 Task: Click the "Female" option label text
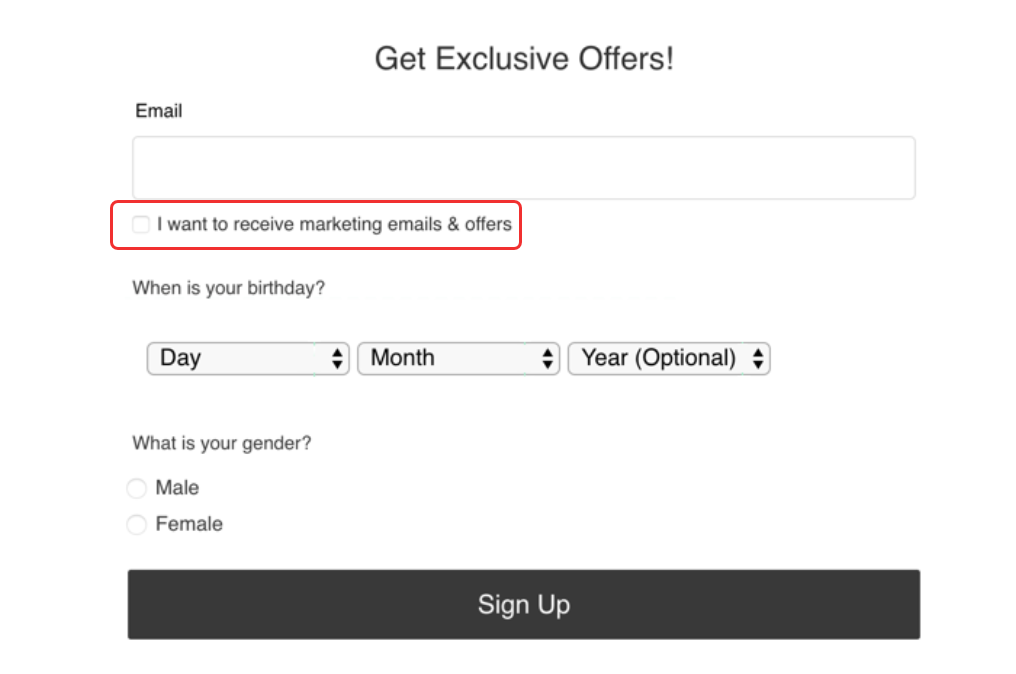pos(189,524)
